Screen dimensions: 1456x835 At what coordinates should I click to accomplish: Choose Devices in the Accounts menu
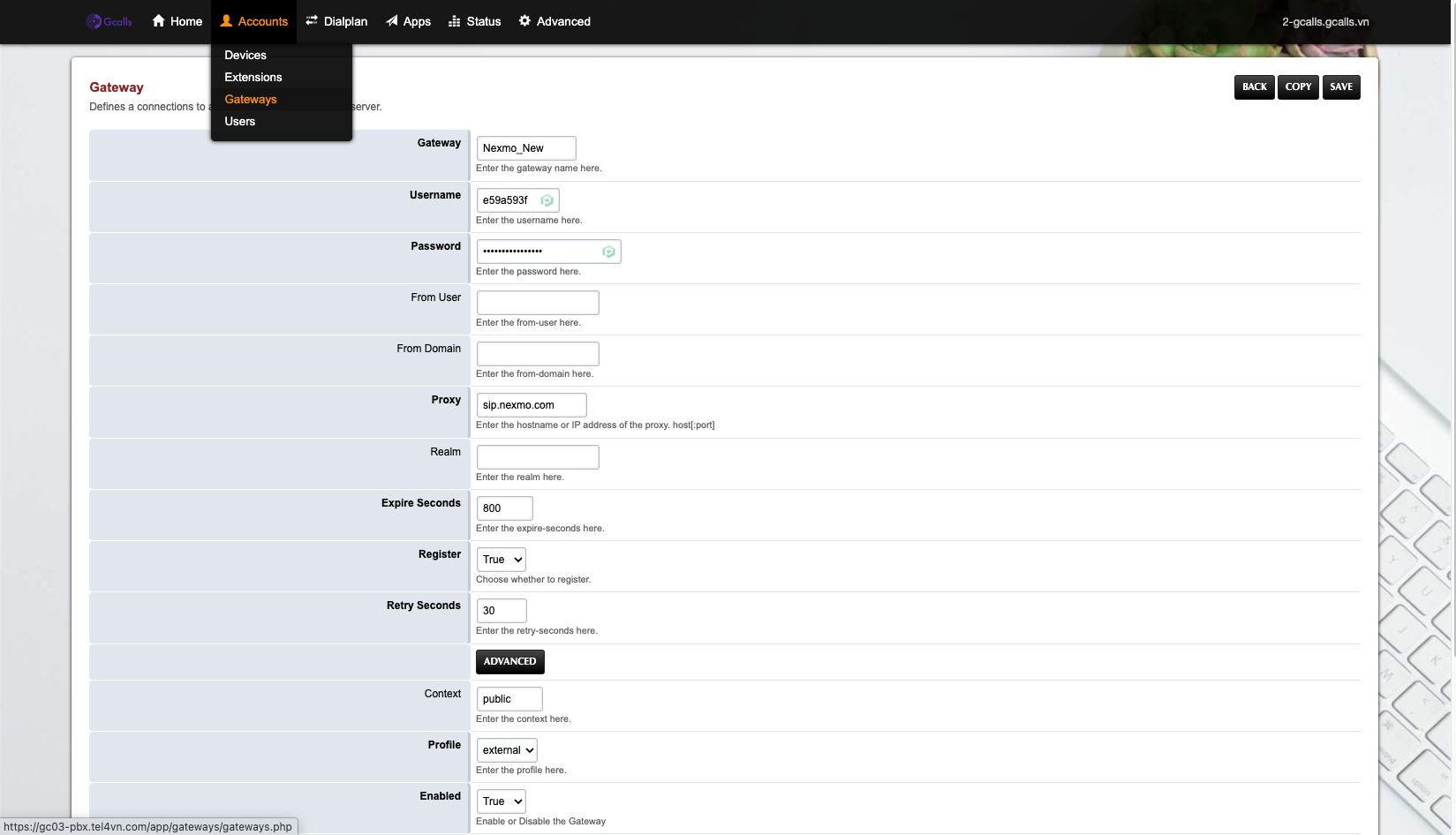[x=245, y=56]
